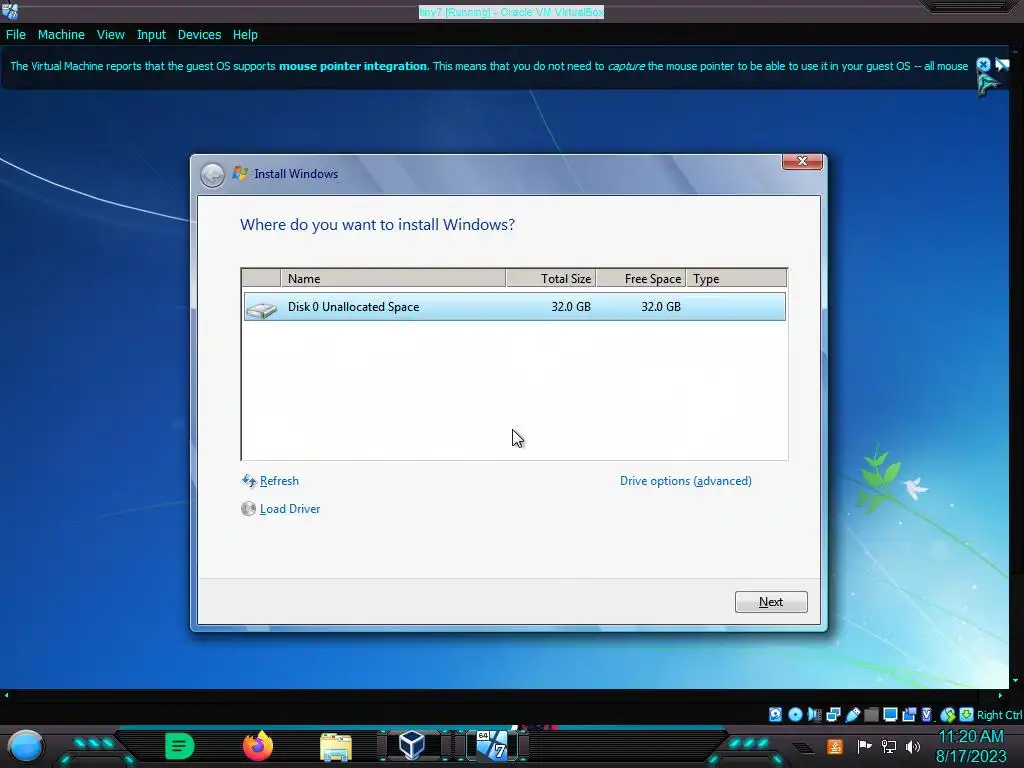The height and width of the screenshot is (768, 1024).
Task: Open the green chat app on taskbar
Action: coord(180,746)
